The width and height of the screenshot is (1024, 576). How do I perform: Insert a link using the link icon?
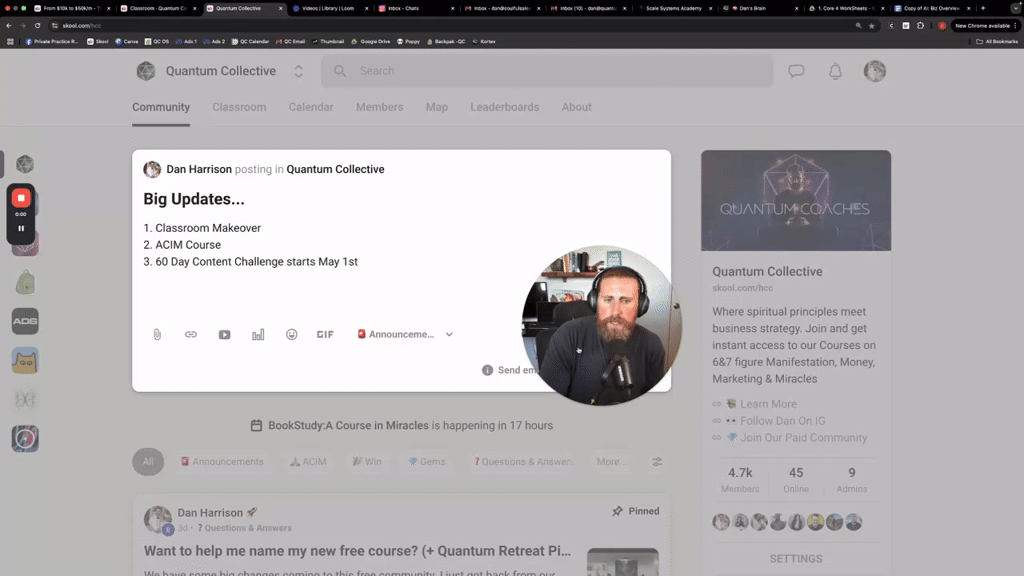(x=190, y=334)
